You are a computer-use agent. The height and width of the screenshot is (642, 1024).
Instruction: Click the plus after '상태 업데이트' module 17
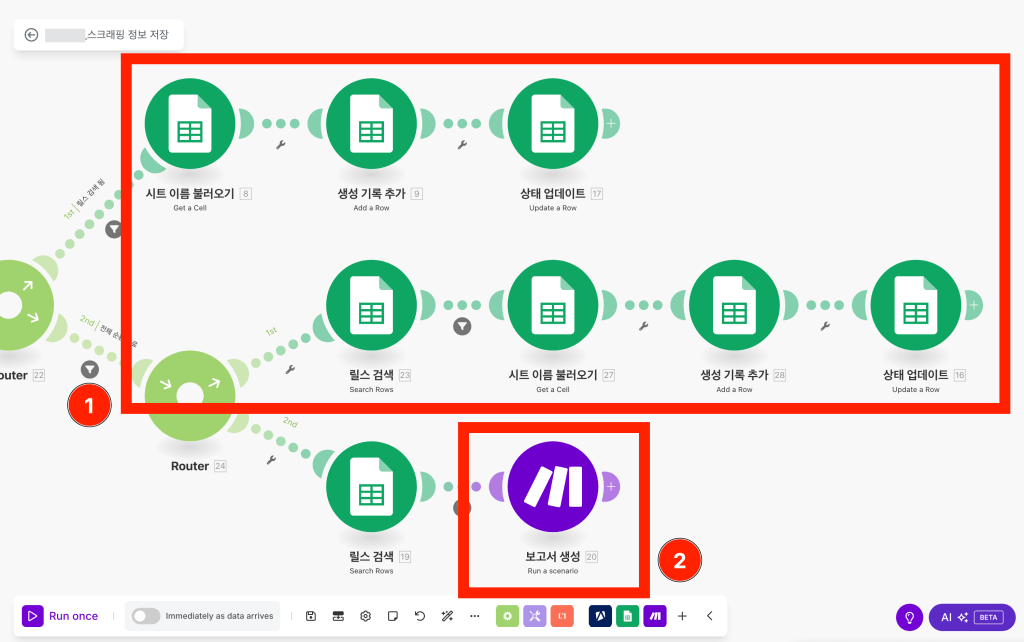pos(610,124)
